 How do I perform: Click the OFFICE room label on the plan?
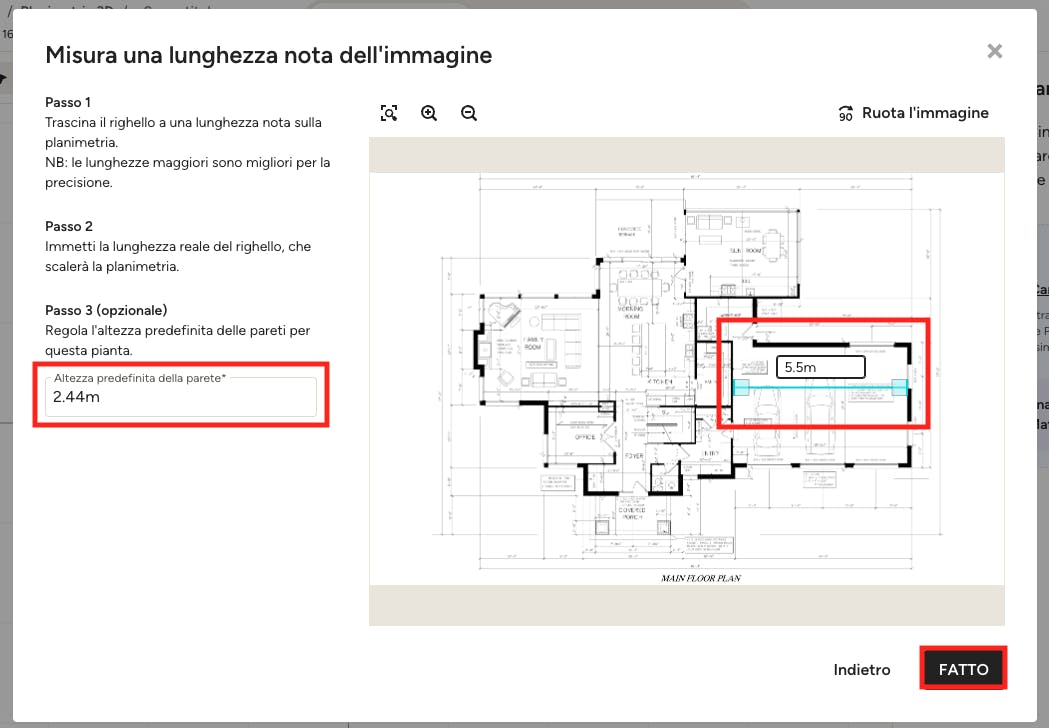[x=585, y=437]
